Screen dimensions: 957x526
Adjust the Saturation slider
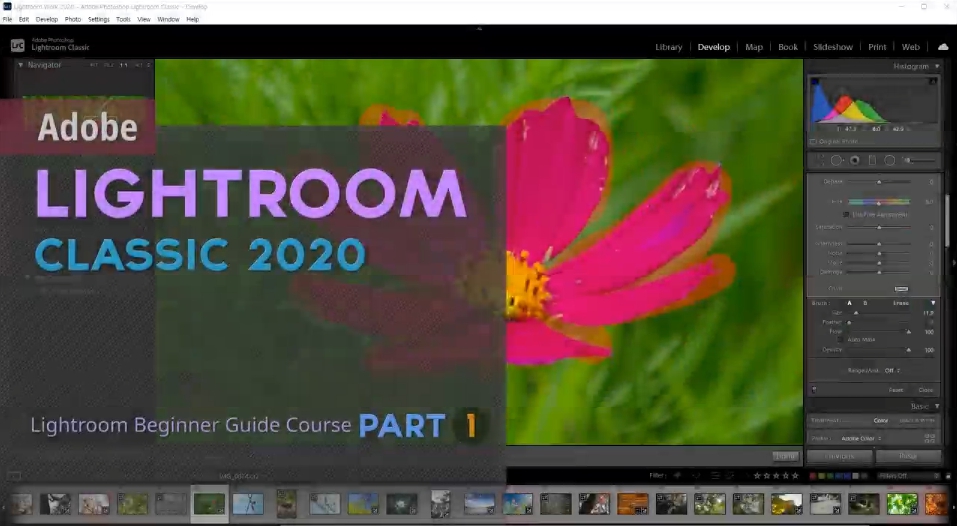879,227
